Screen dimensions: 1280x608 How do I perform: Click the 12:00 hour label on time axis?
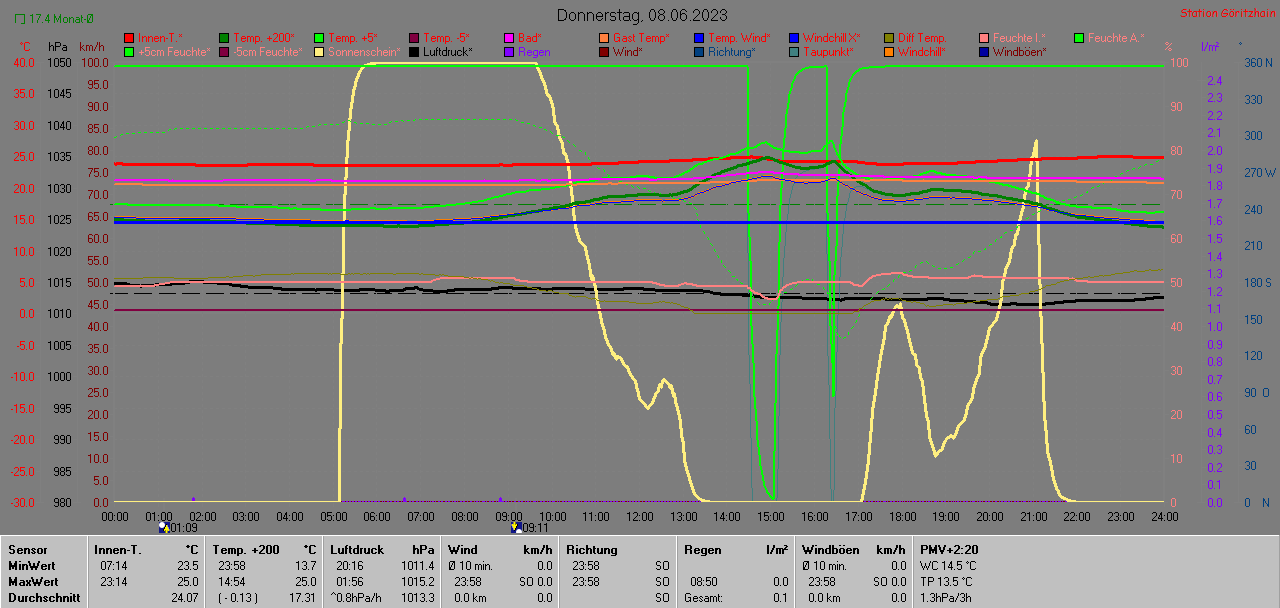[640, 516]
